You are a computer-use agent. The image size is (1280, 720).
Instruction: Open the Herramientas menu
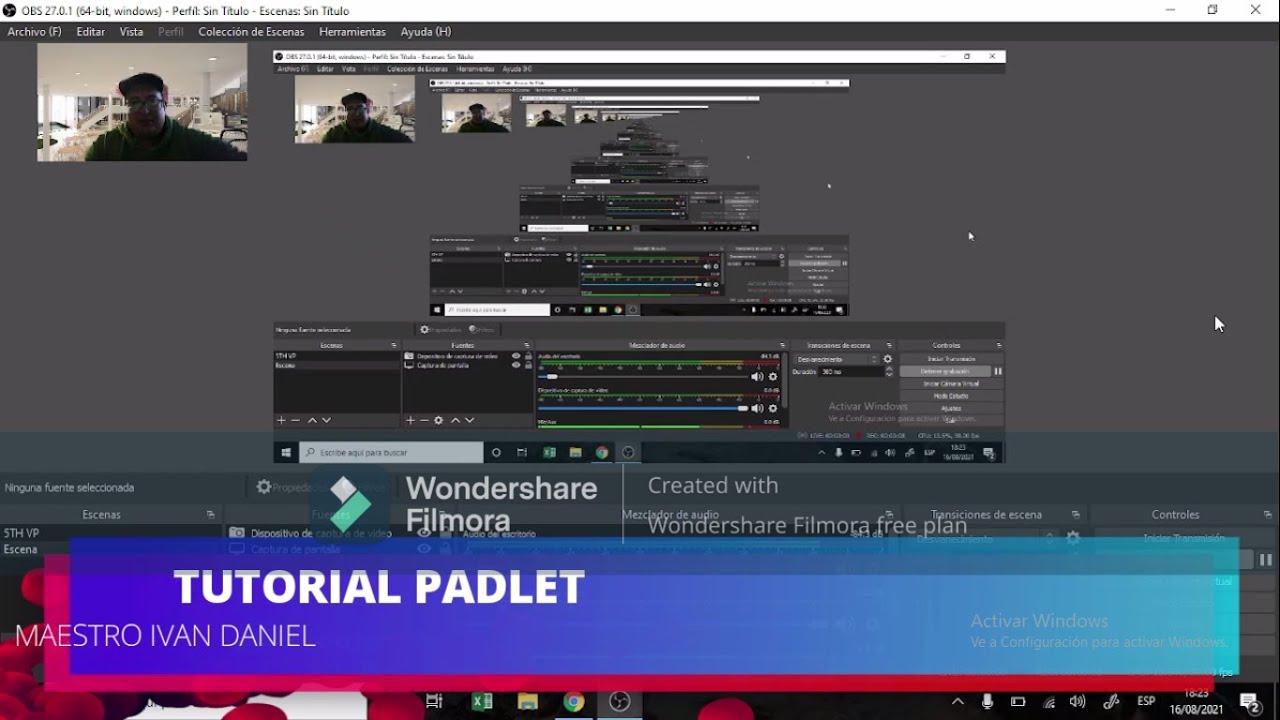click(x=352, y=32)
